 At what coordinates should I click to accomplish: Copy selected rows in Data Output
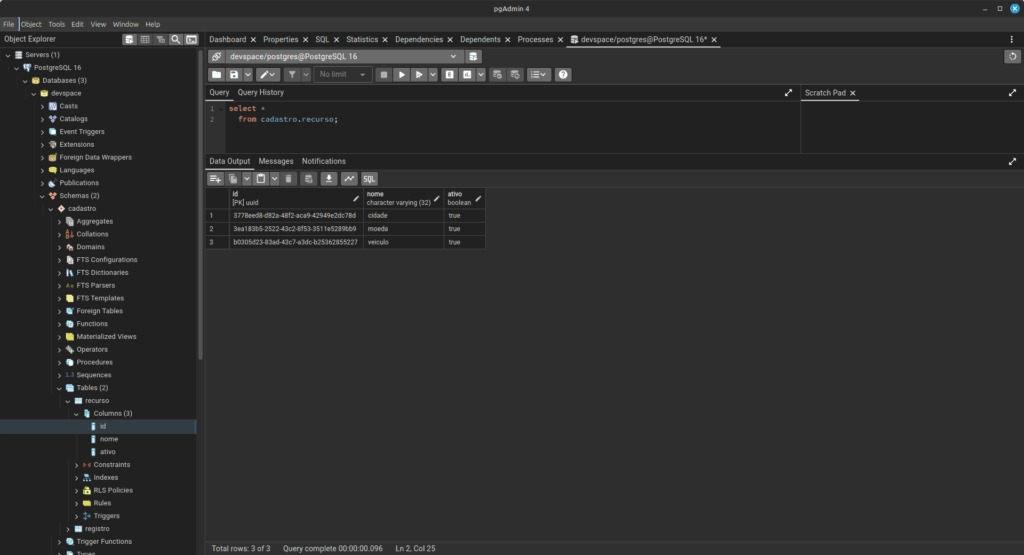[233, 179]
